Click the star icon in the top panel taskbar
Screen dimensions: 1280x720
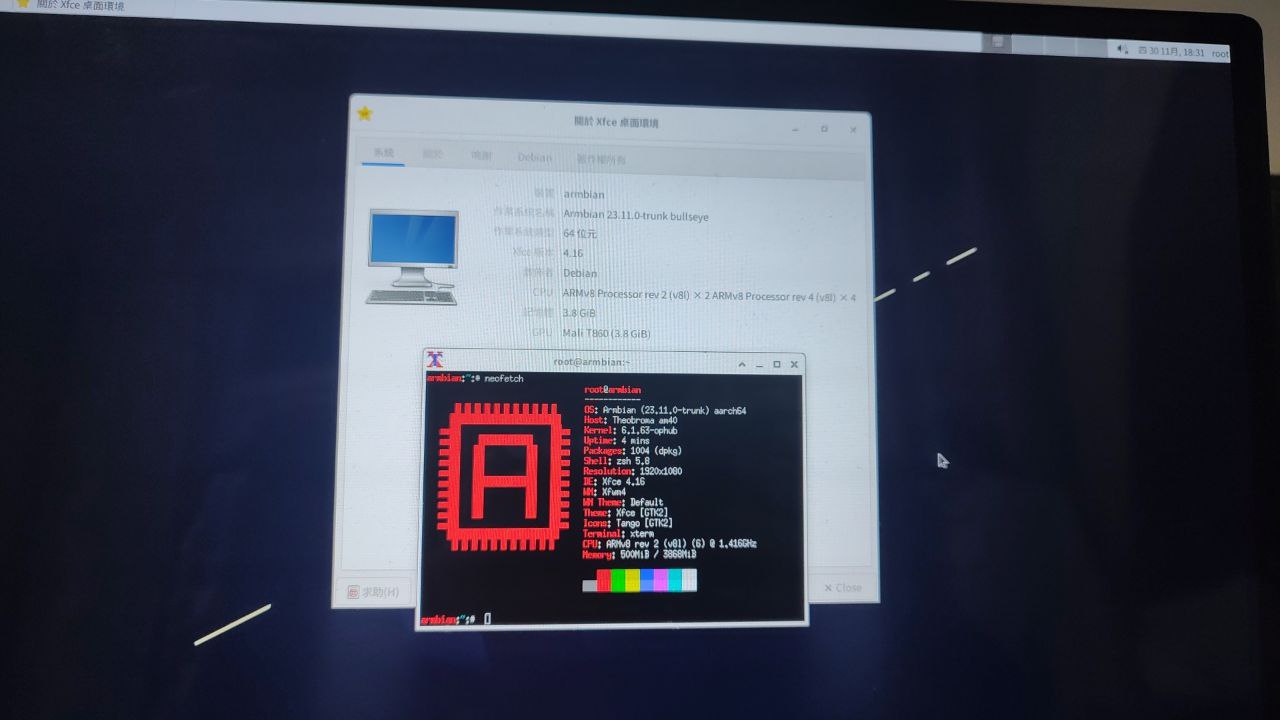[24, 5]
